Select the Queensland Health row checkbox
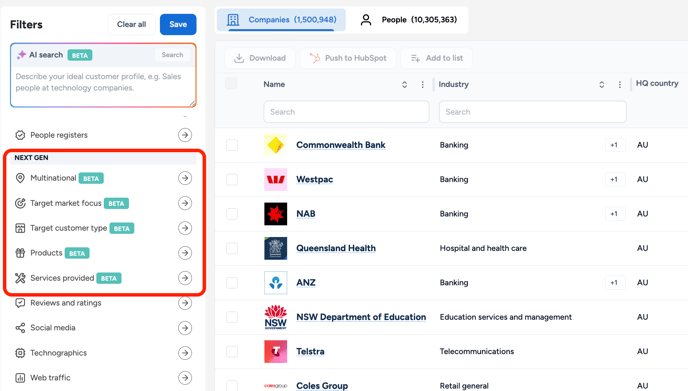This screenshot has height=391, width=688. tap(232, 248)
